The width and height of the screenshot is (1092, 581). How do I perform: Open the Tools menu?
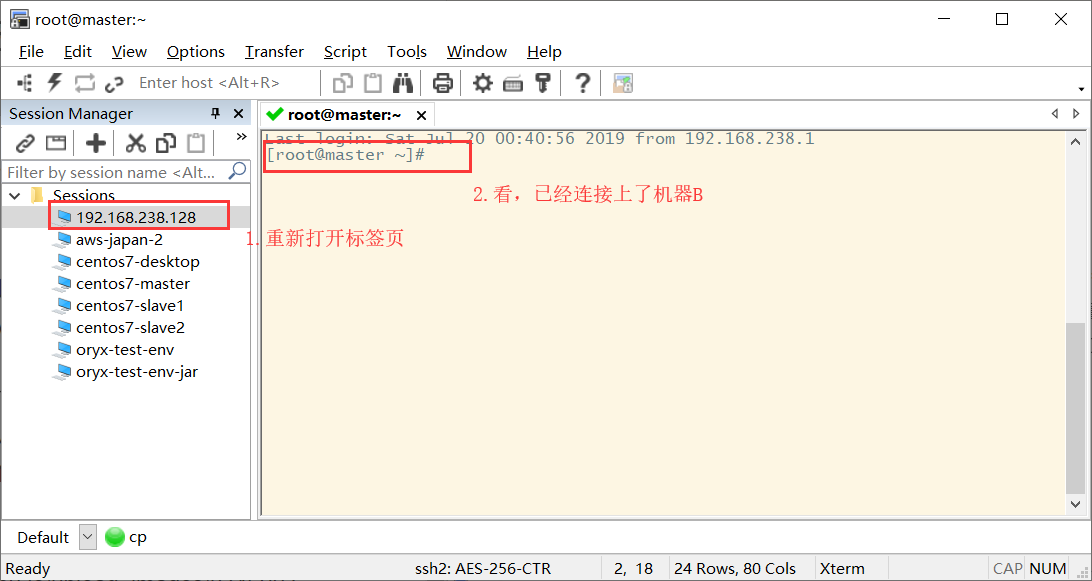[407, 52]
